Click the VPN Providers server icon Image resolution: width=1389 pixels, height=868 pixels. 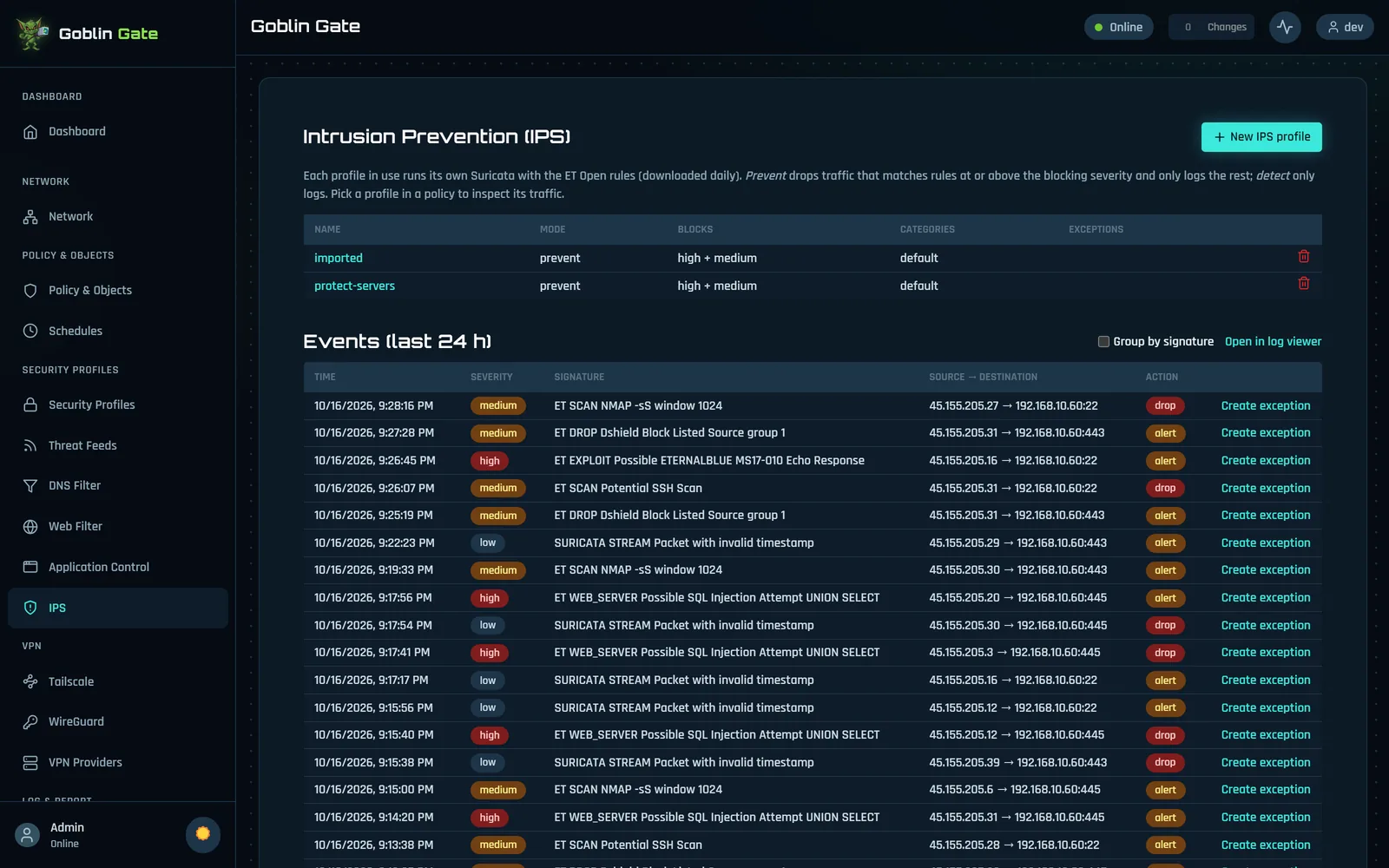tap(30, 763)
